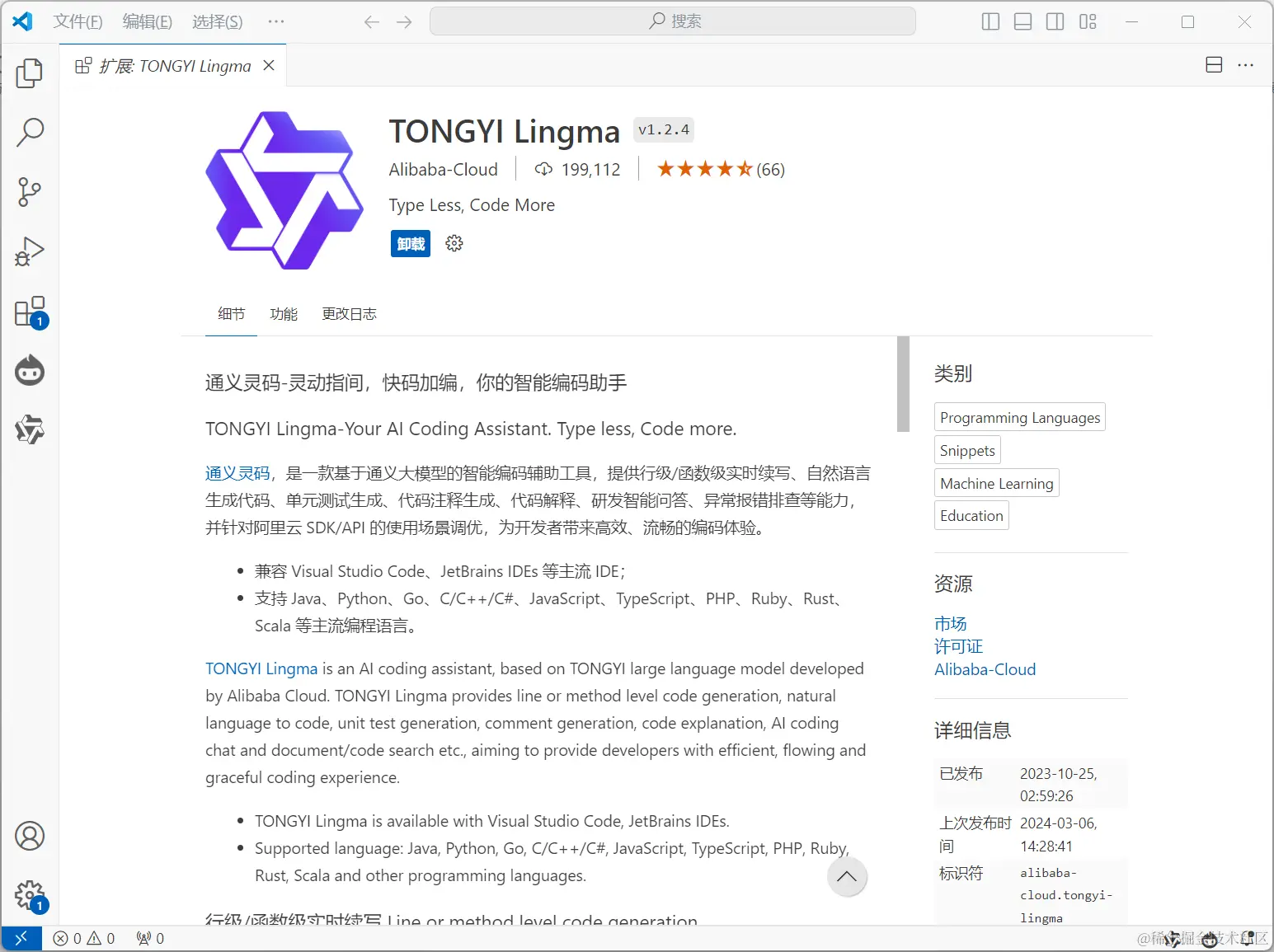Open the editor more actions ellipsis
Screen dimensions: 1274x952
pyautogui.click(x=1246, y=65)
